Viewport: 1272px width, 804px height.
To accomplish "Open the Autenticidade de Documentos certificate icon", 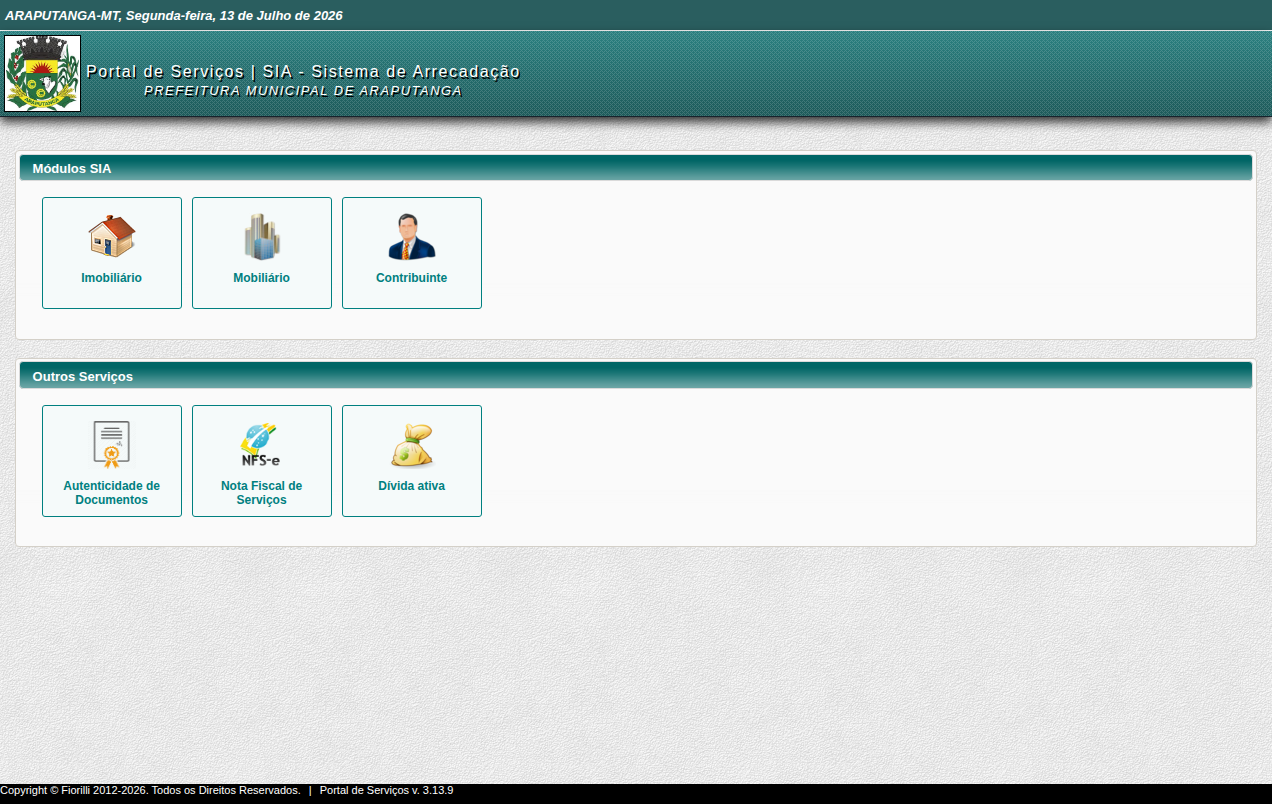I will pyautogui.click(x=112, y=445).
